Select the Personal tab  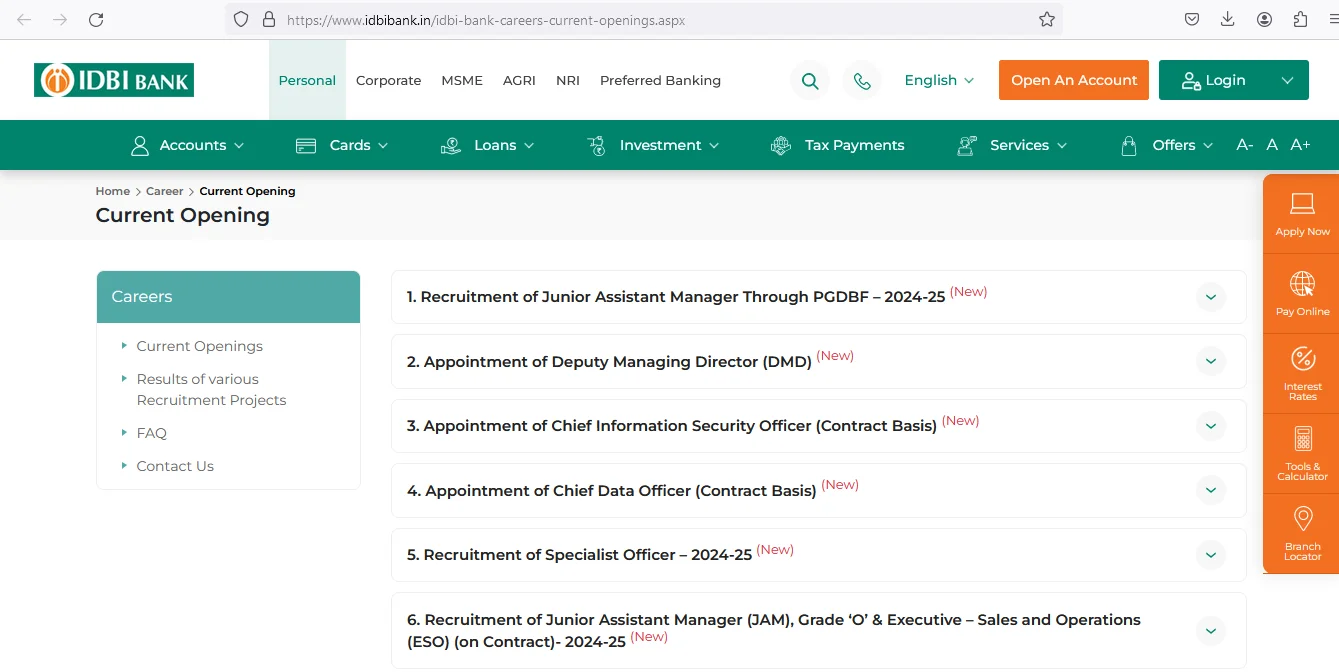pos(307,80)
